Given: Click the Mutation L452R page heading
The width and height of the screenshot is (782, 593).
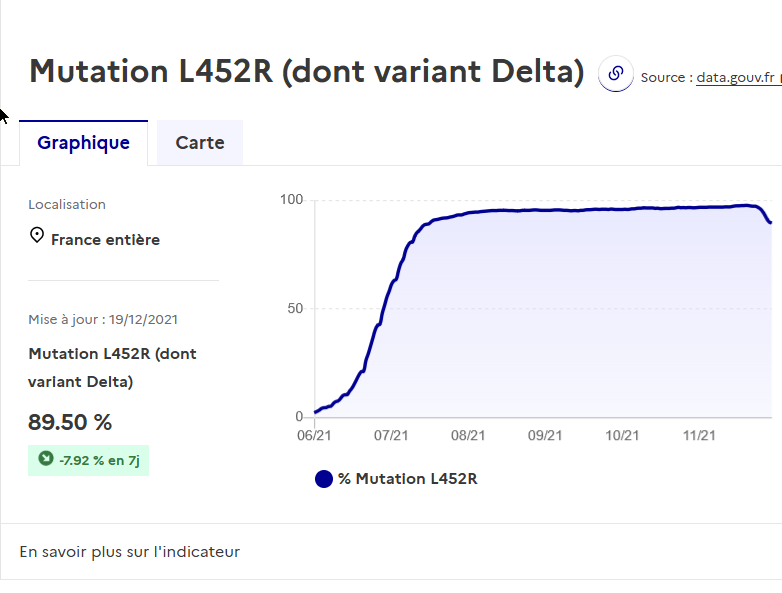Looking at the screenshot, I should click(x=306, y=72).
